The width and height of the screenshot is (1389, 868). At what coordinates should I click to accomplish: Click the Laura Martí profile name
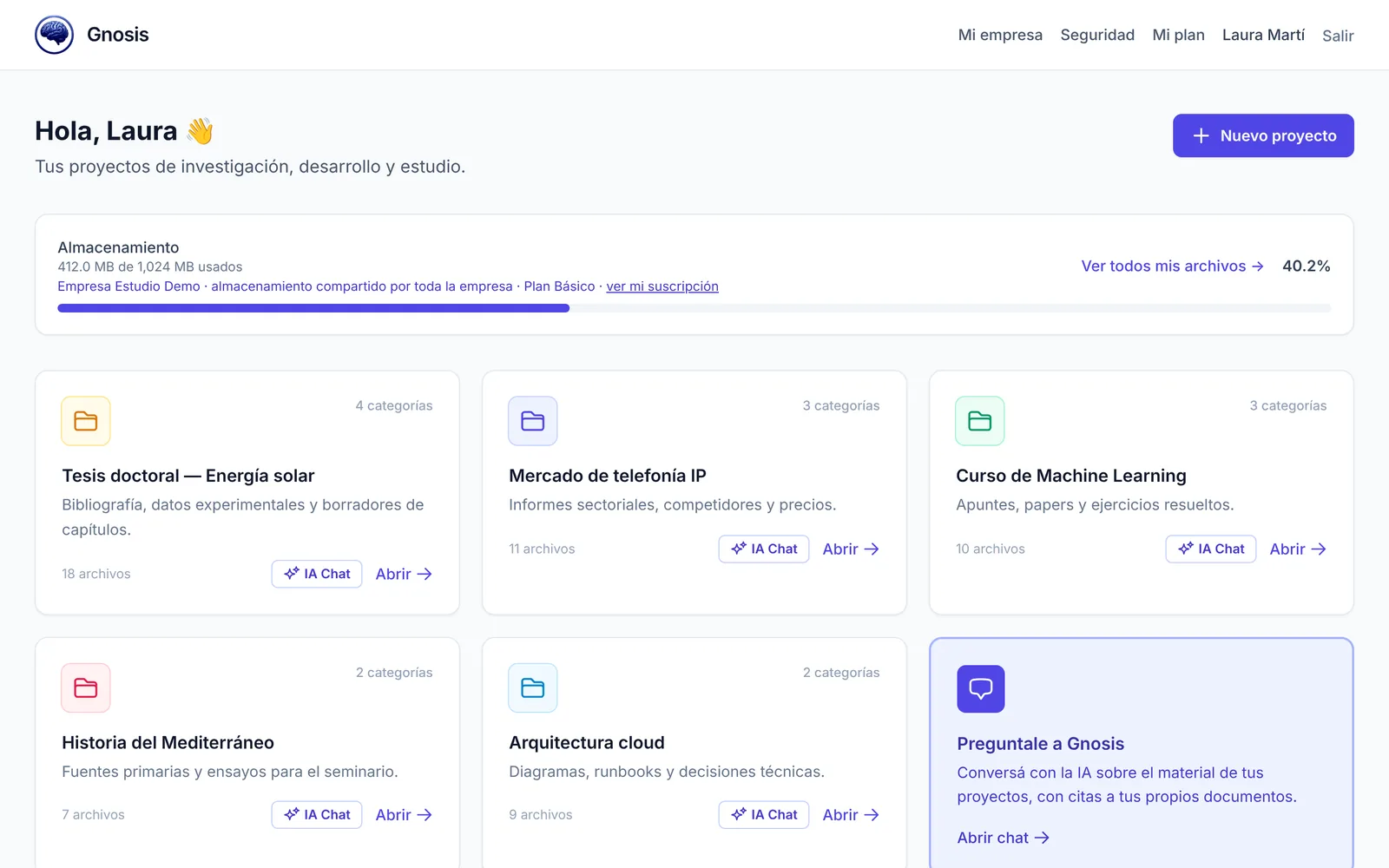(1263, 35)
